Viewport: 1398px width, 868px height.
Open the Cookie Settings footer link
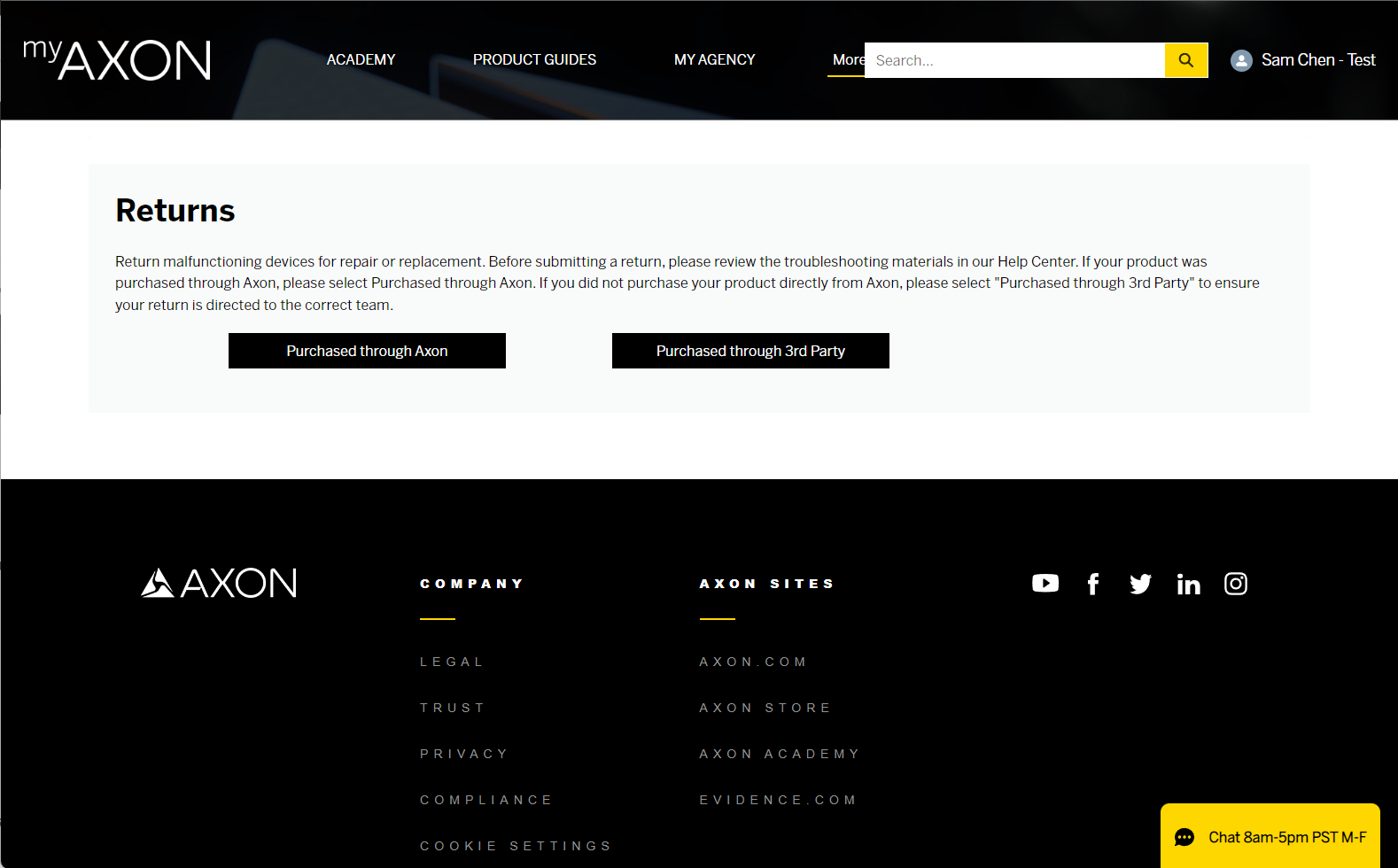pyautogui.click(x=516, y=846)
